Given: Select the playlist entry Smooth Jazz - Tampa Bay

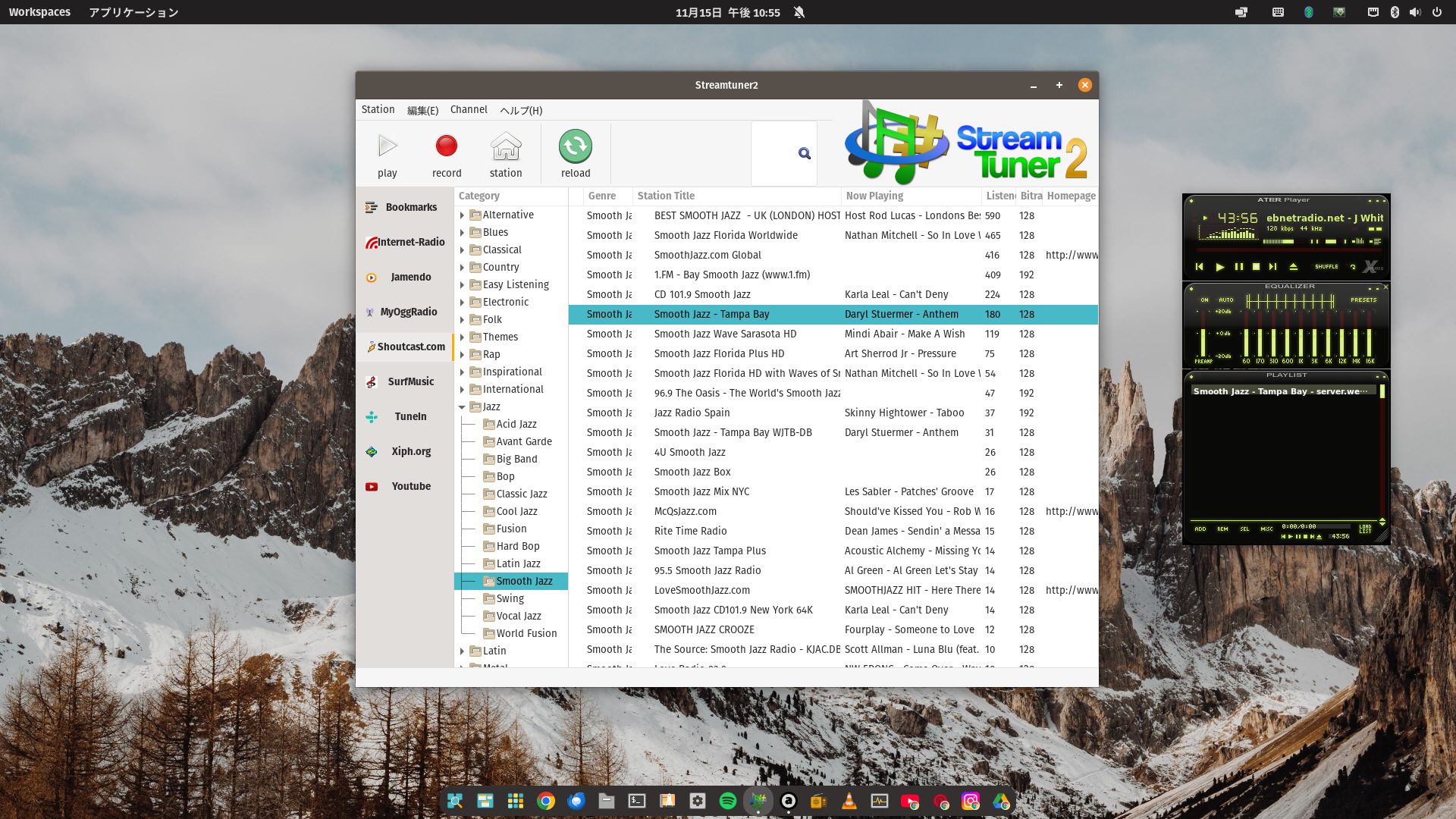Looking at the screenshot, I should click(x=1283, y=391).
